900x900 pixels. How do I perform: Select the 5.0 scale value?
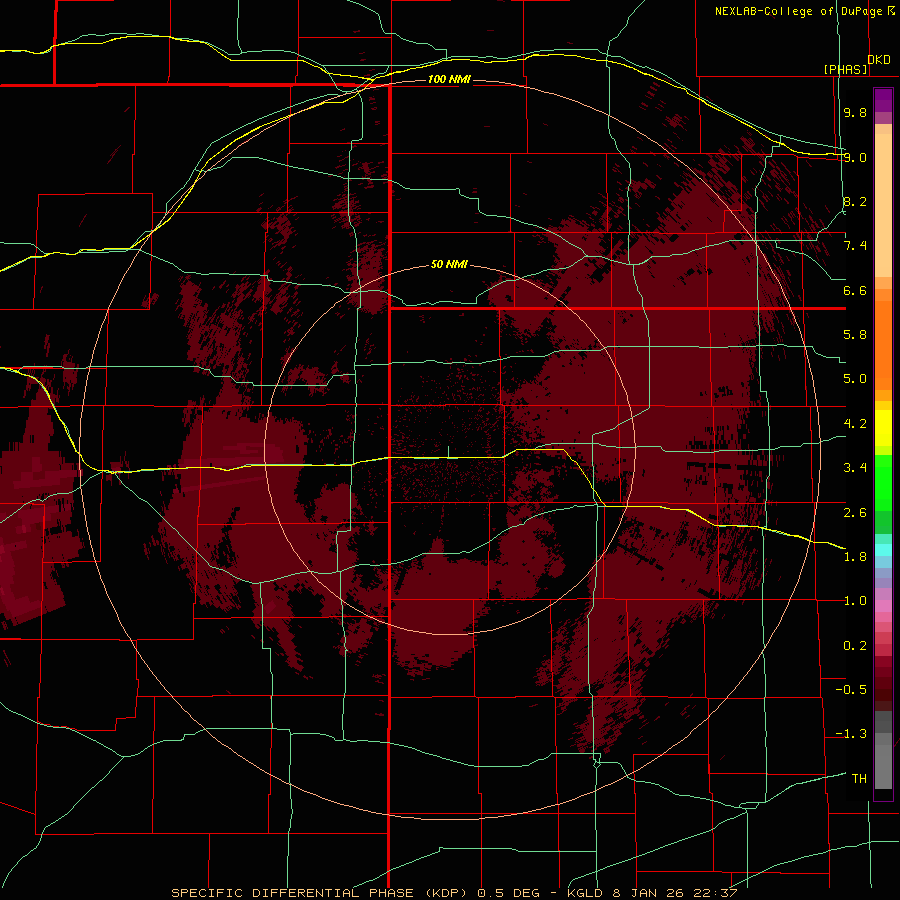(855, 379)
